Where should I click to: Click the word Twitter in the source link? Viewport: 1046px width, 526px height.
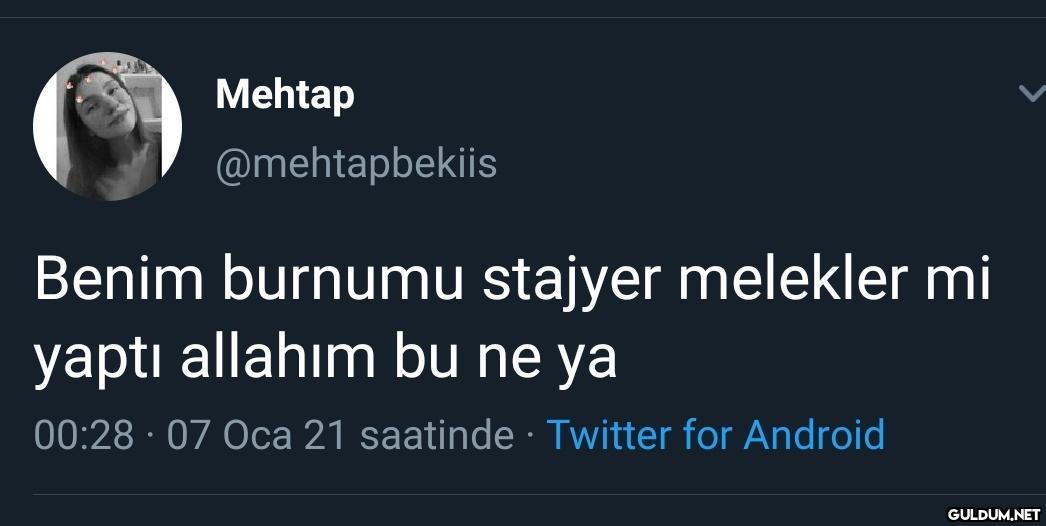click(x=607, y=435)
